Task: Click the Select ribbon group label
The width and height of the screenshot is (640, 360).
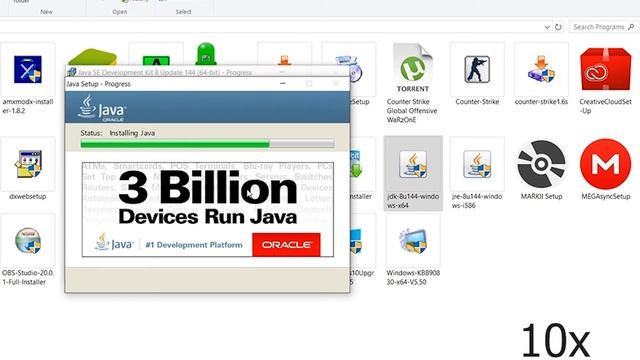Action: pos(183,12)
